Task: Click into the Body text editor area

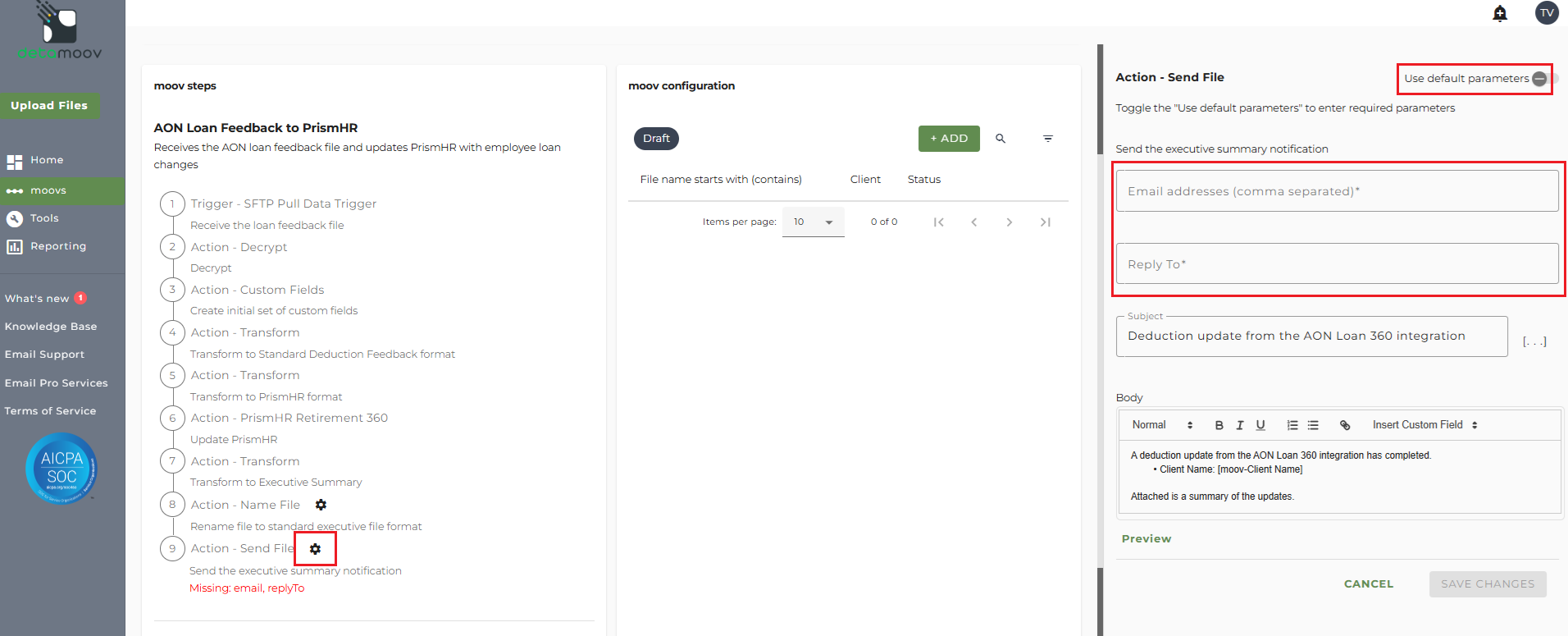Action: 1340,477
